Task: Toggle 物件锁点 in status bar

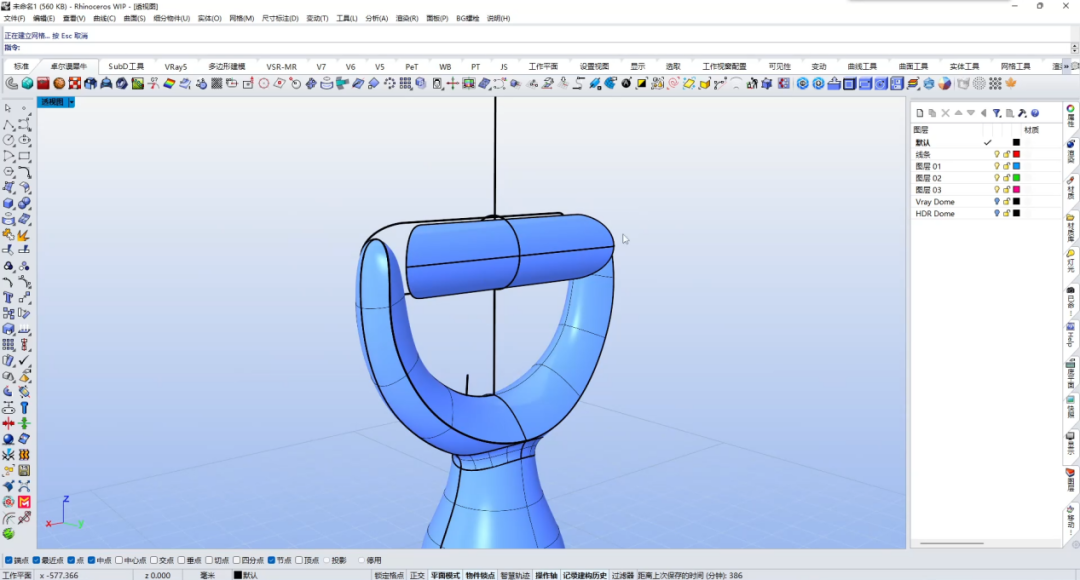Action: coord(480,575)
